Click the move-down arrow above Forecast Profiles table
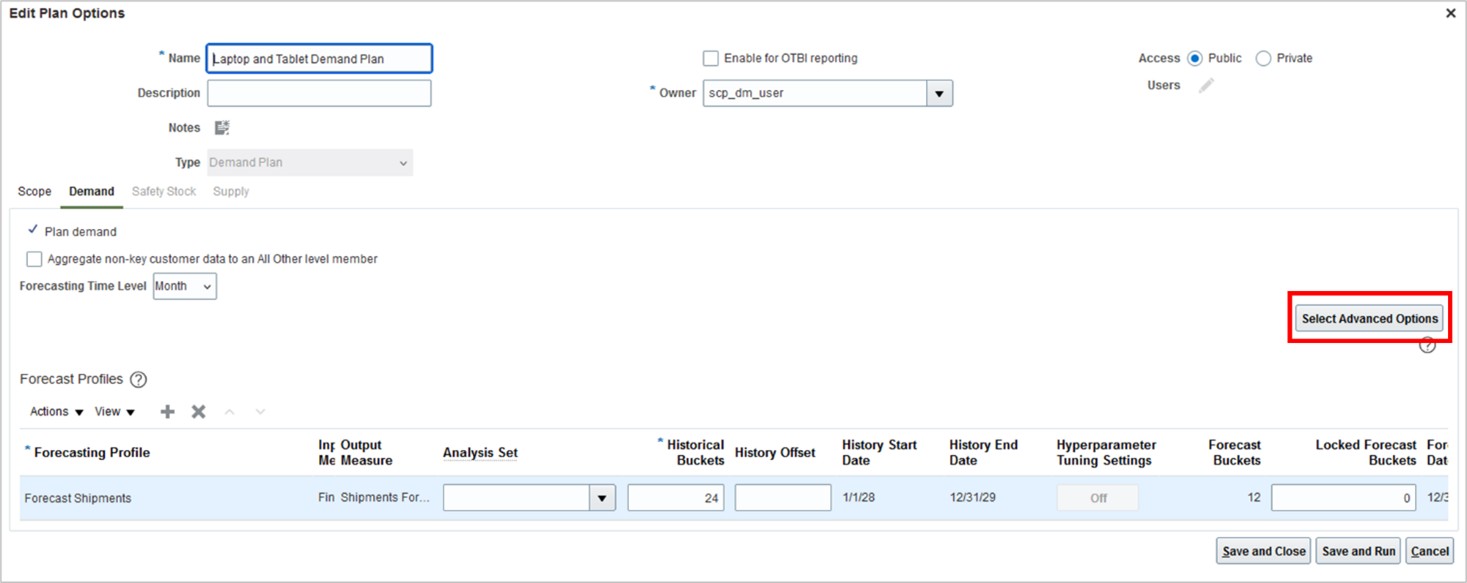Viewport: 1467px width, 583px height. pos(259,411)
